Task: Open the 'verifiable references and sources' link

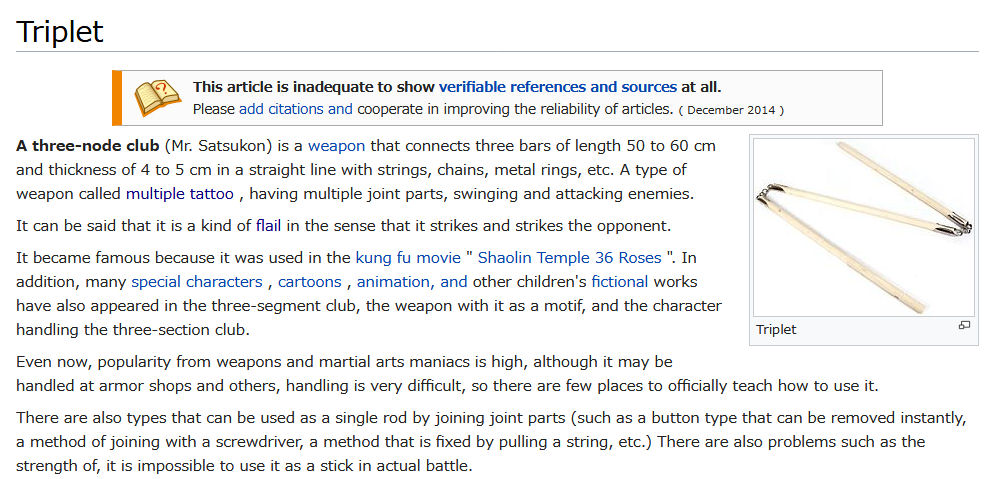Action: (557, 87)
